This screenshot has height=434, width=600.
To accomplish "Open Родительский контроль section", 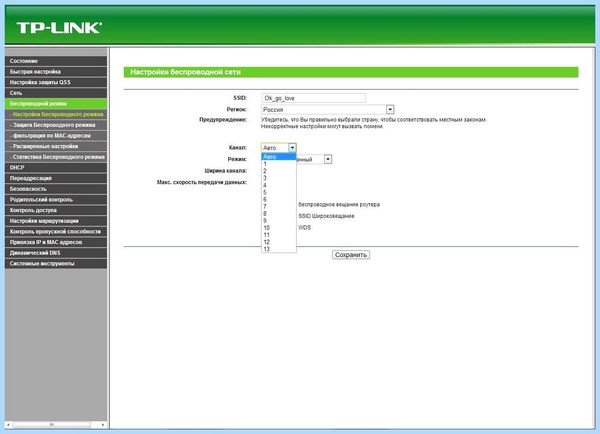I will coord(56,200).
